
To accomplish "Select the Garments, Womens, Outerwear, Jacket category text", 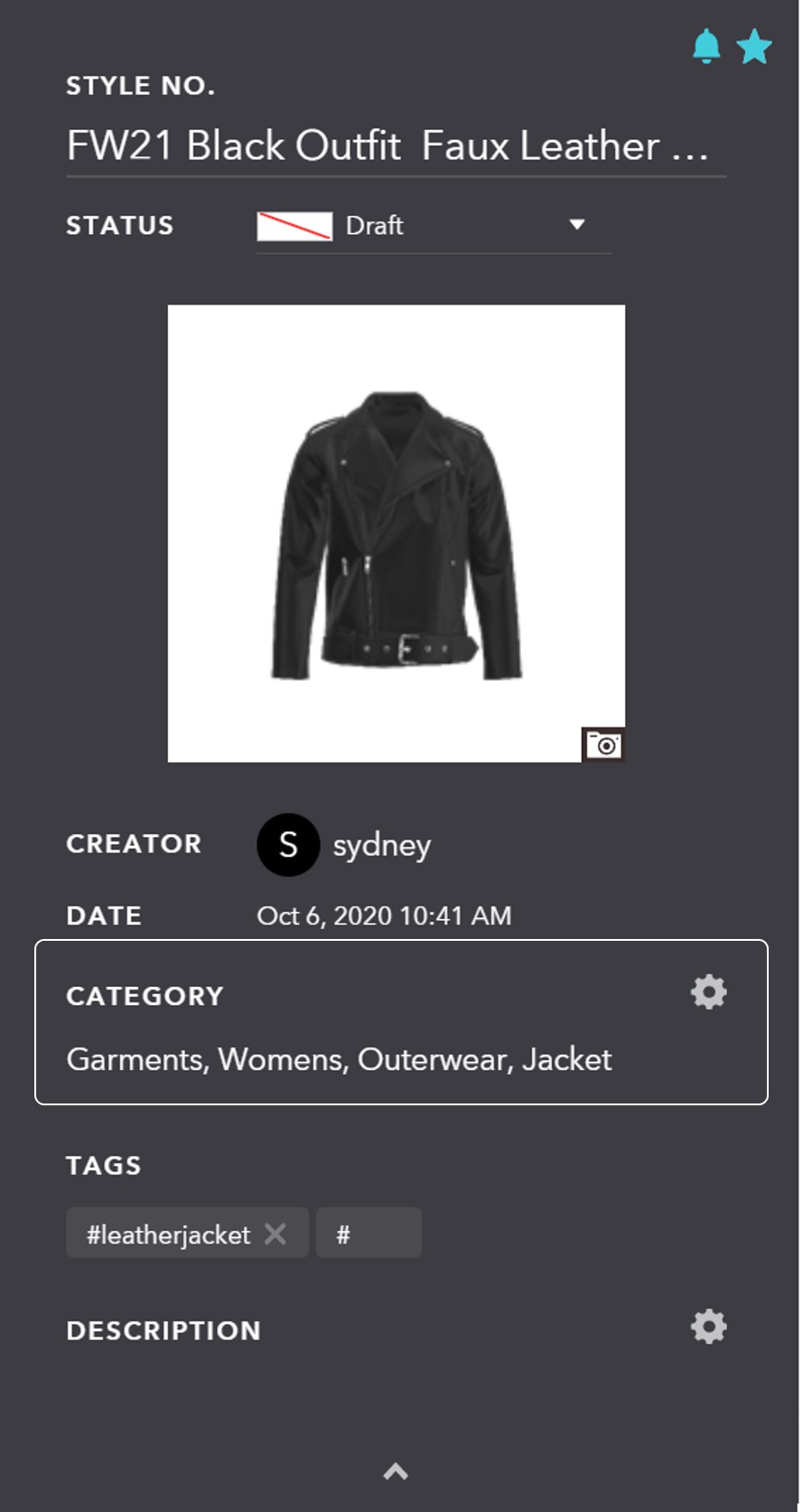I will [x=339, y=1059].
